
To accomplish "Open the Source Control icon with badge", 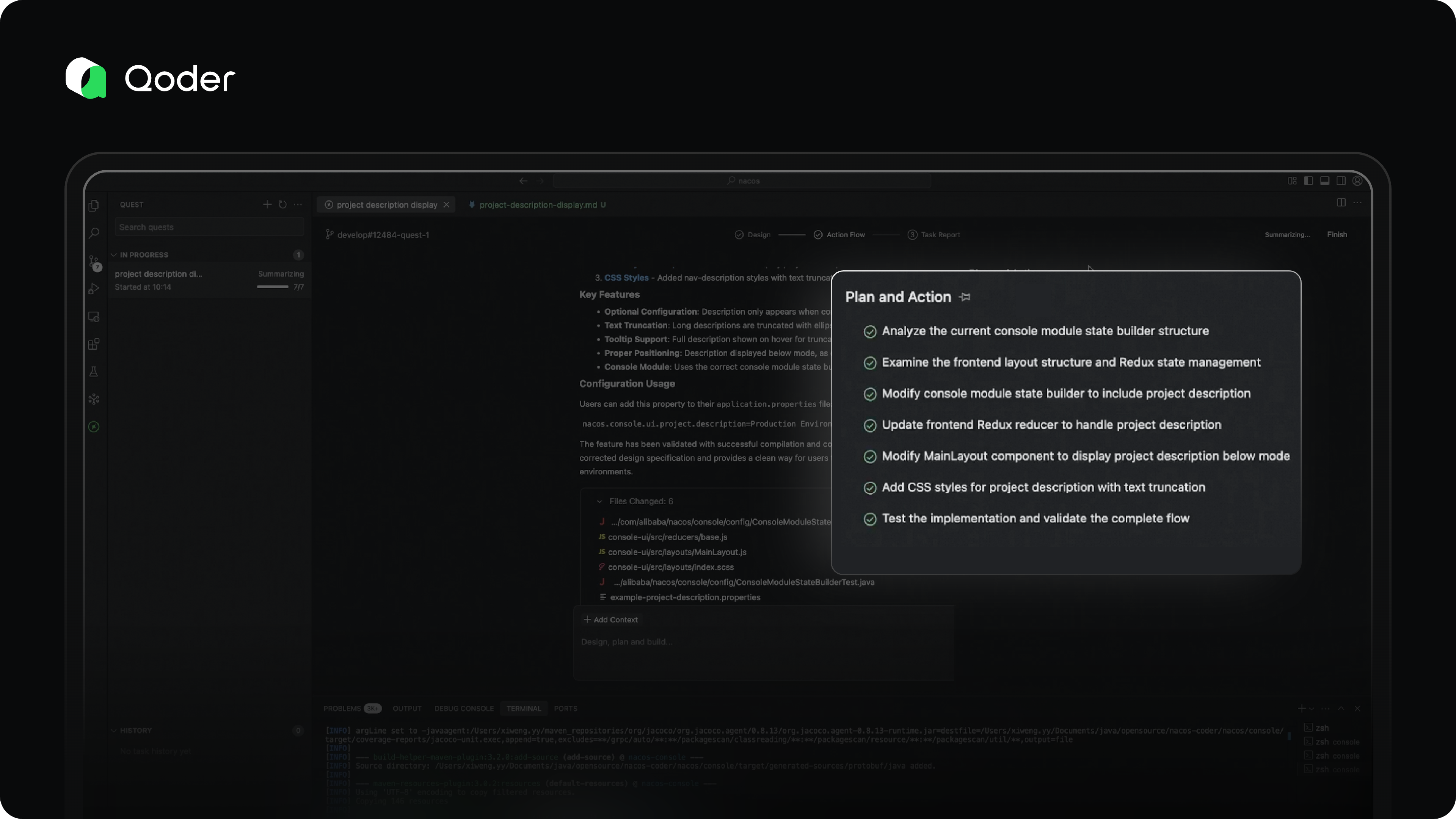I will click(x=94, y=262).
